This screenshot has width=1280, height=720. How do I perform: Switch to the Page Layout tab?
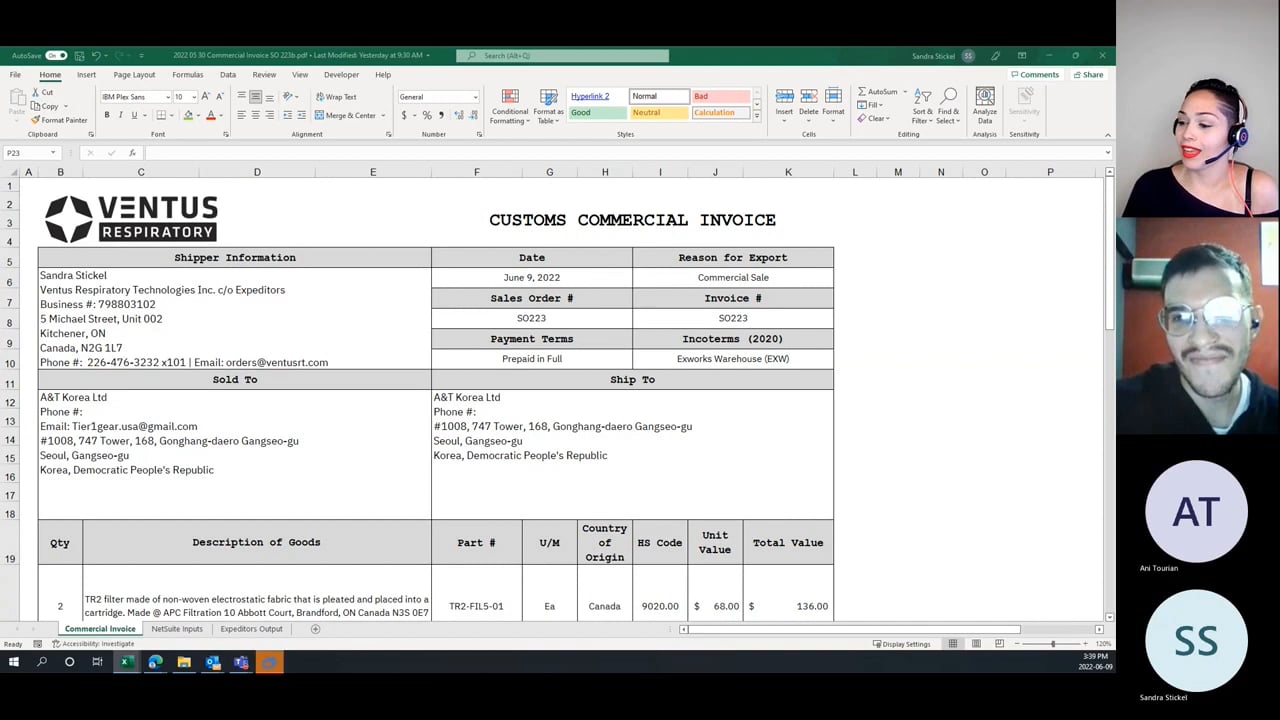click(134, 75)
